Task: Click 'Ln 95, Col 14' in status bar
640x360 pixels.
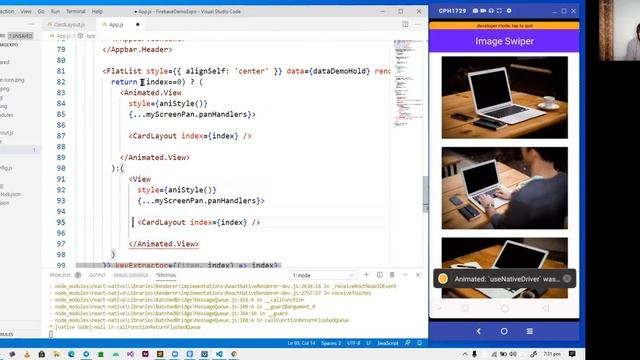Action: [301, 343]
